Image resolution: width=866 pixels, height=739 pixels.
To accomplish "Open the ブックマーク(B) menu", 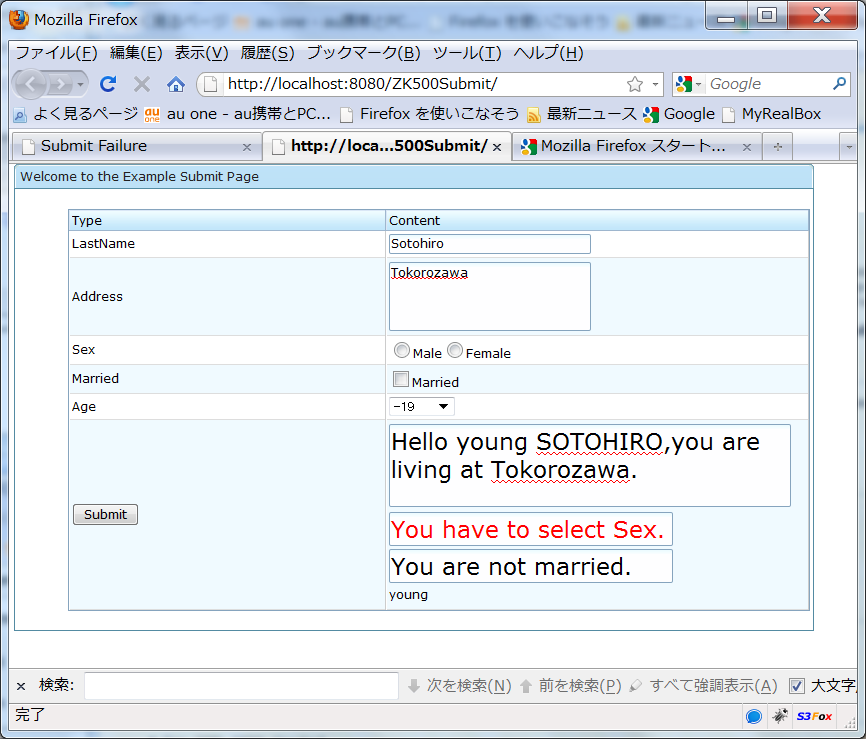I will (363, 53).
